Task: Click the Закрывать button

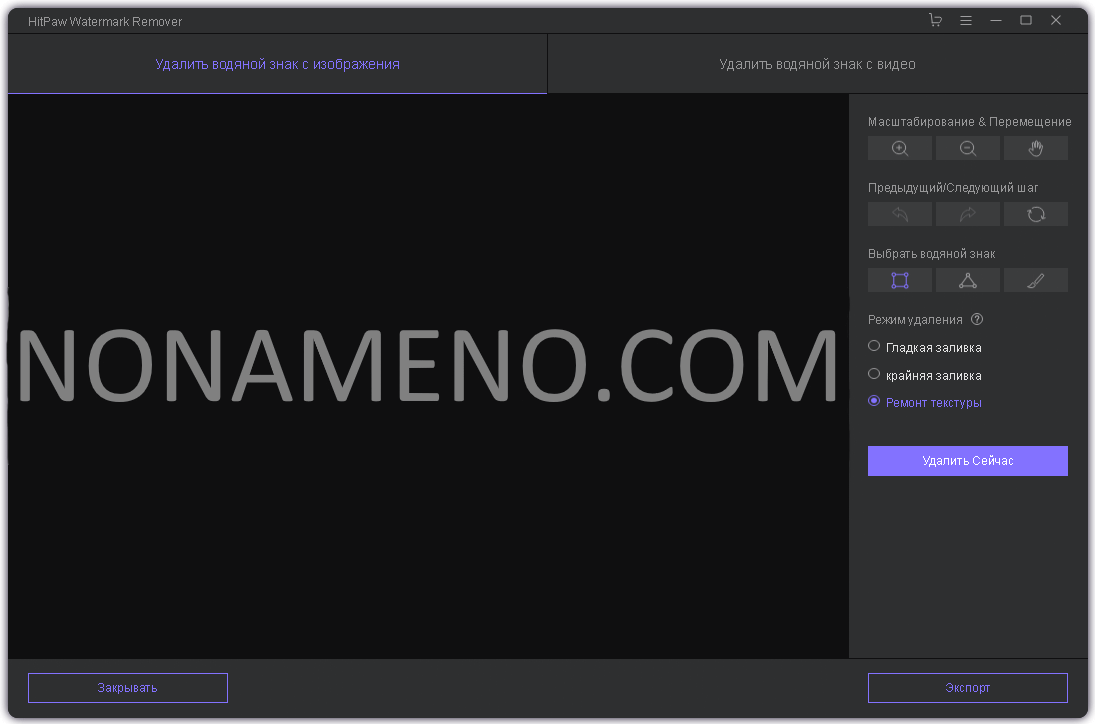Action: (x=127, y=688)
